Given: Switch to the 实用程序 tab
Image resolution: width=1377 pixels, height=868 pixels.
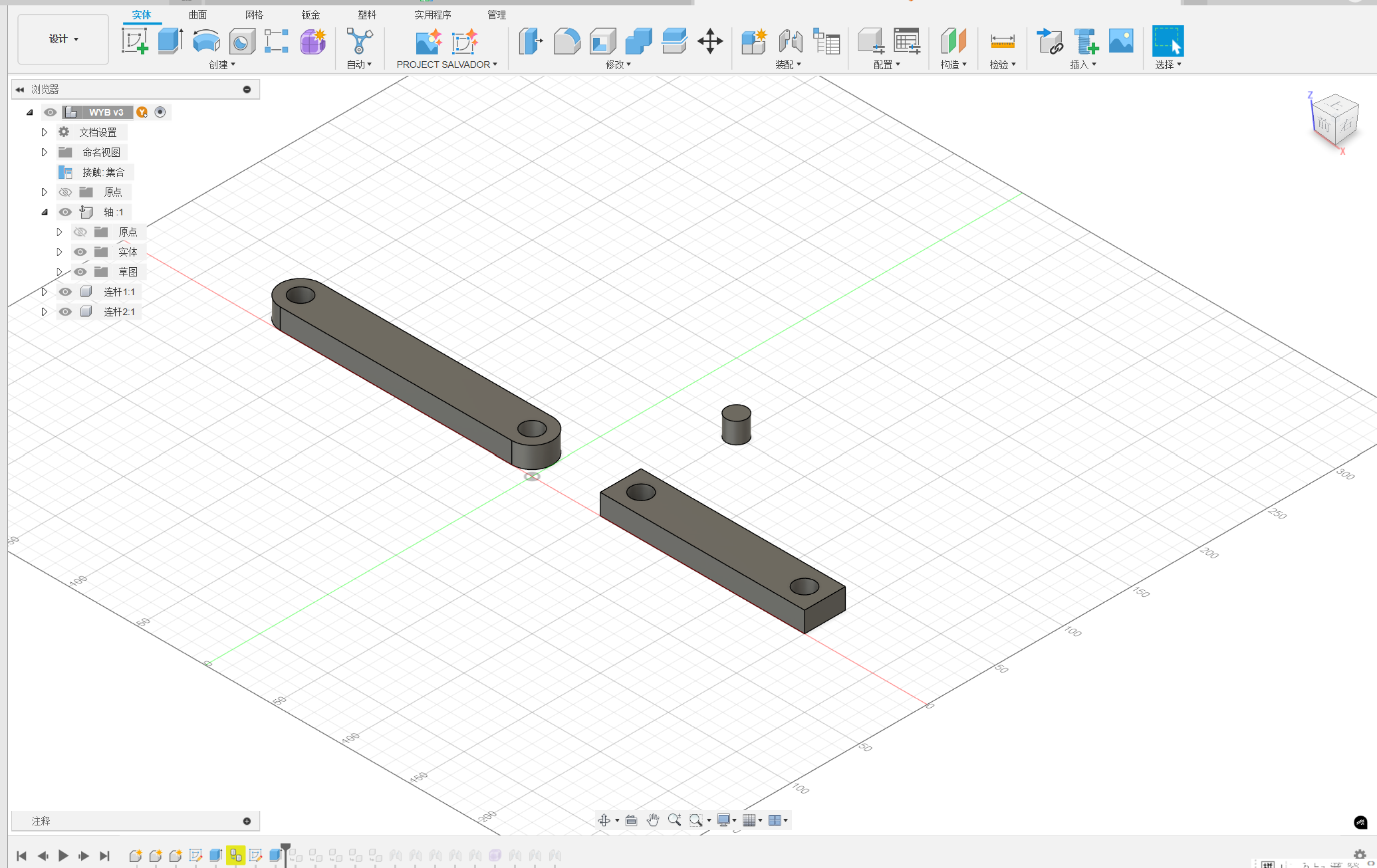Looking at the screenshot, I should pyautogui.click(x=432, y=15).
